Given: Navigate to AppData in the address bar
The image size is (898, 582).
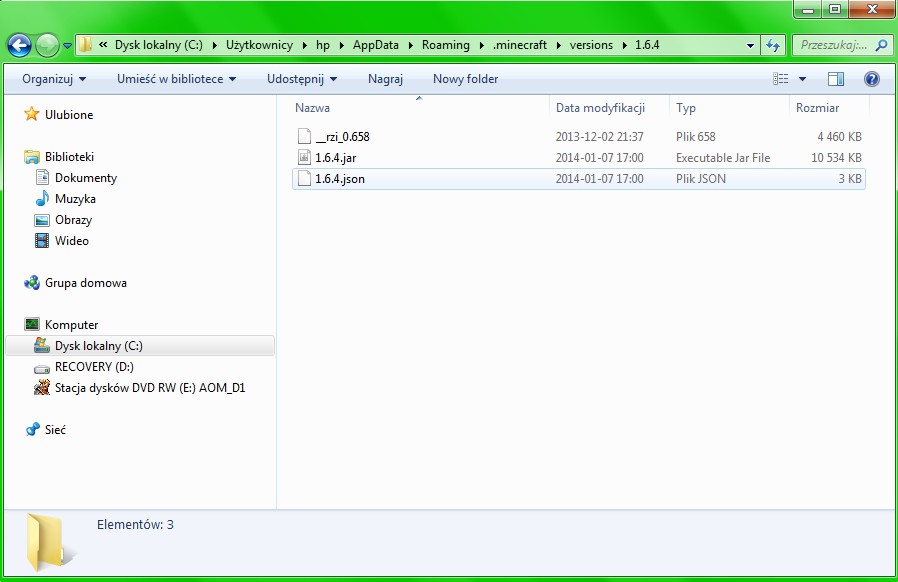Looking at the screenshot, I should click(375, 45).
